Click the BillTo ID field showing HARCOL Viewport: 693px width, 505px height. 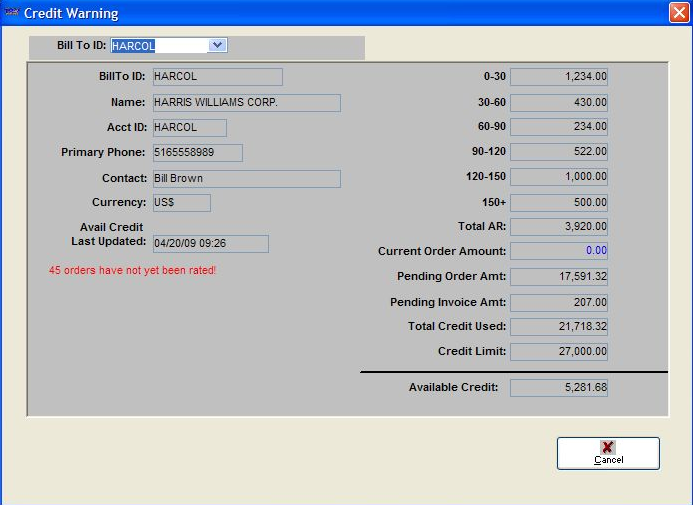pyautogui.click(x=216, y=77)
